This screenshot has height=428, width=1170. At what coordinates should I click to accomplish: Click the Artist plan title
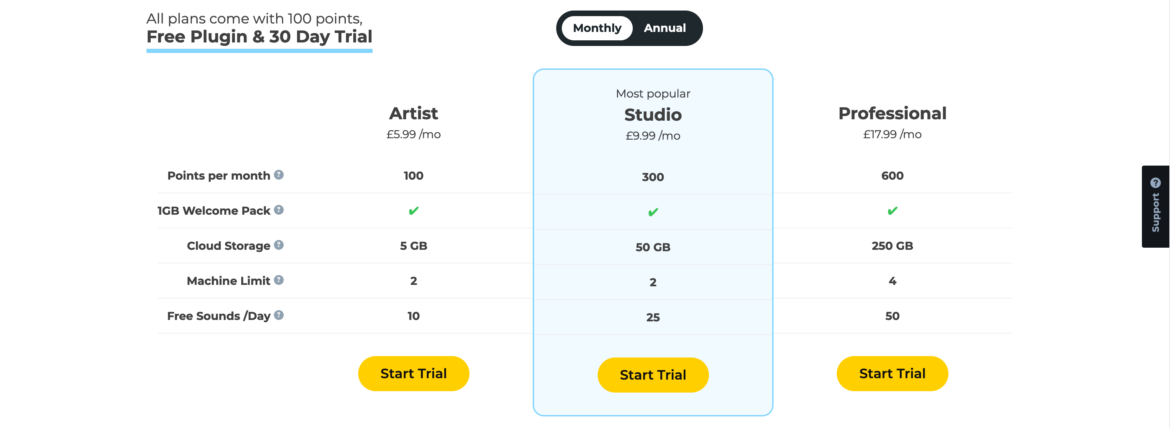[x=413, y=113]
